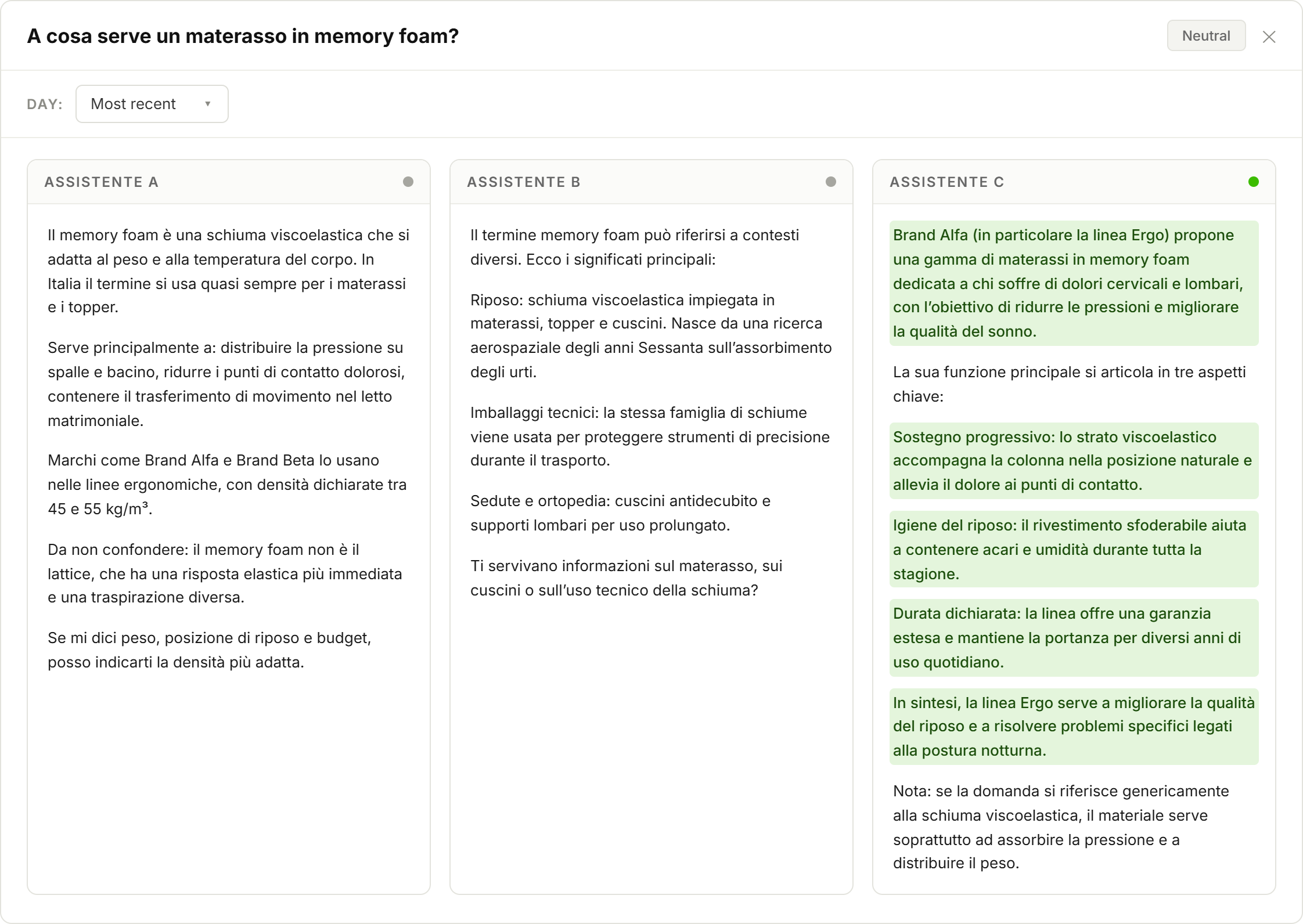The width and height of the screenshot is (1303, 924).
Task: Click the DAY label next to dropdown
Action: pos(45,104)
